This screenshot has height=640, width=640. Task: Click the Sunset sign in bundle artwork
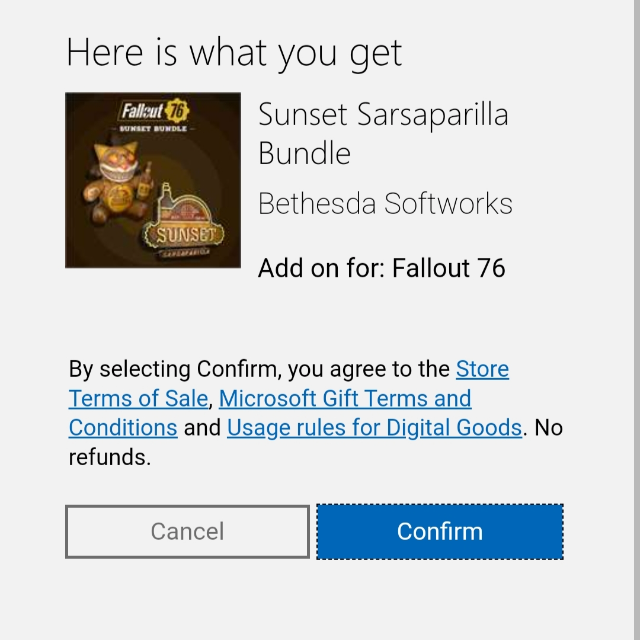point(184,236)
